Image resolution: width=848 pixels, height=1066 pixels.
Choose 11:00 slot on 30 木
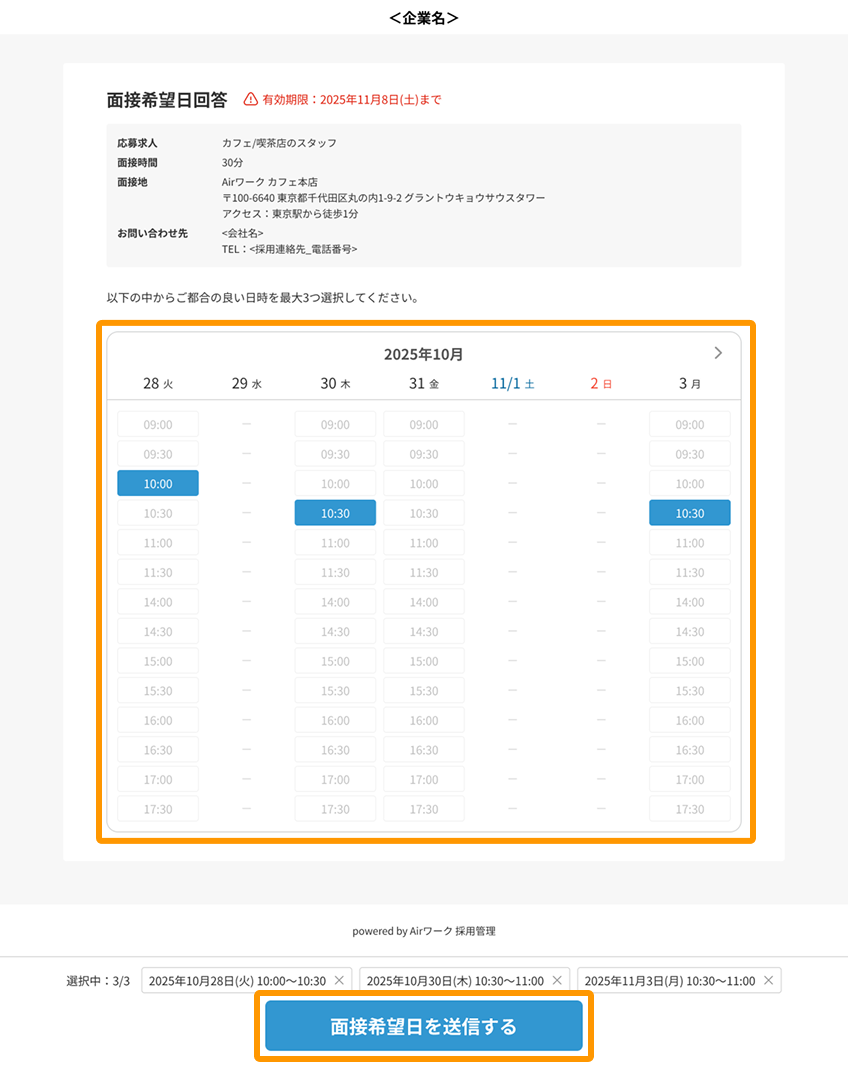pyautogui.click(x=335, y=543)
